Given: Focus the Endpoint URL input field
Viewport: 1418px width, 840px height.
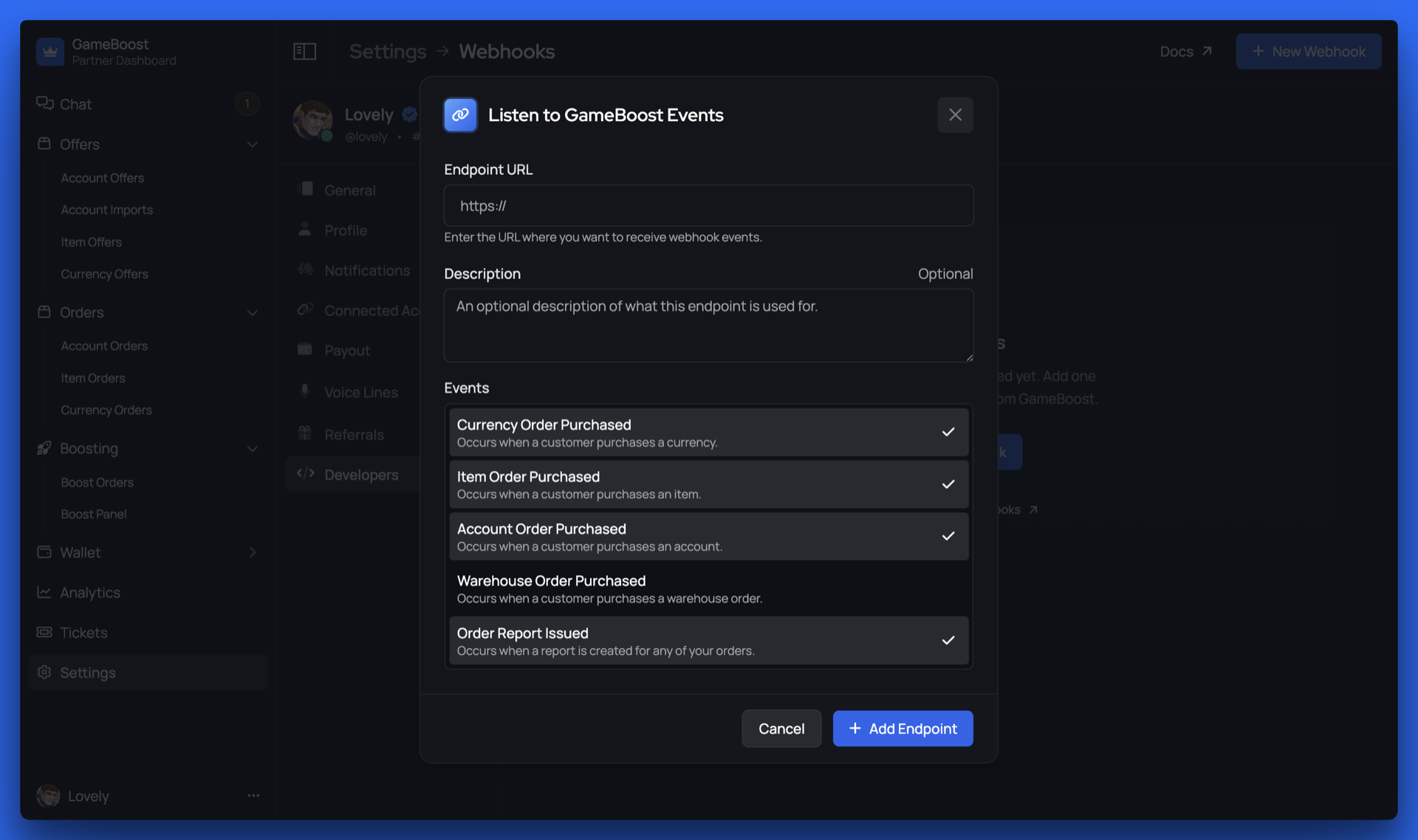Looking at the screenshot, I should click(708, 205).
